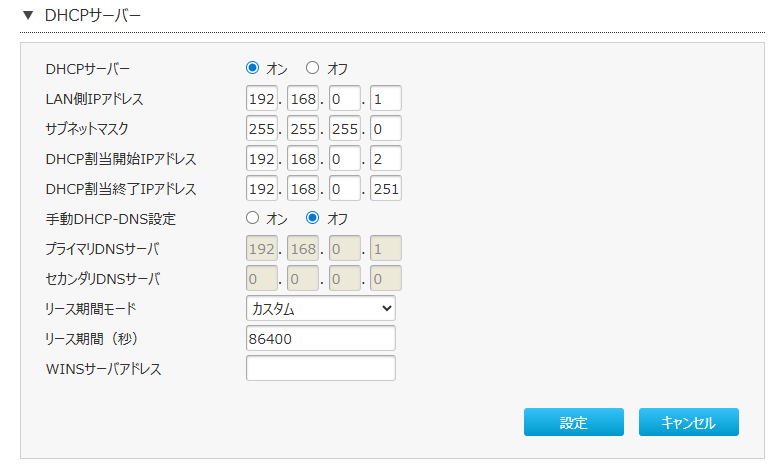This screenshot has width=774, height=468.
Task: Click last octet of DHCP割当終了IPアドレス
Action: click(x=385, y=189)
